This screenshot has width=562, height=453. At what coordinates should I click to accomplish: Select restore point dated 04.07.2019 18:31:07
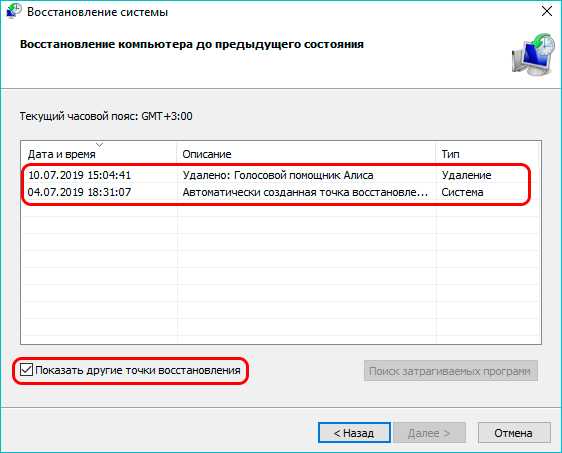point(79,192)
